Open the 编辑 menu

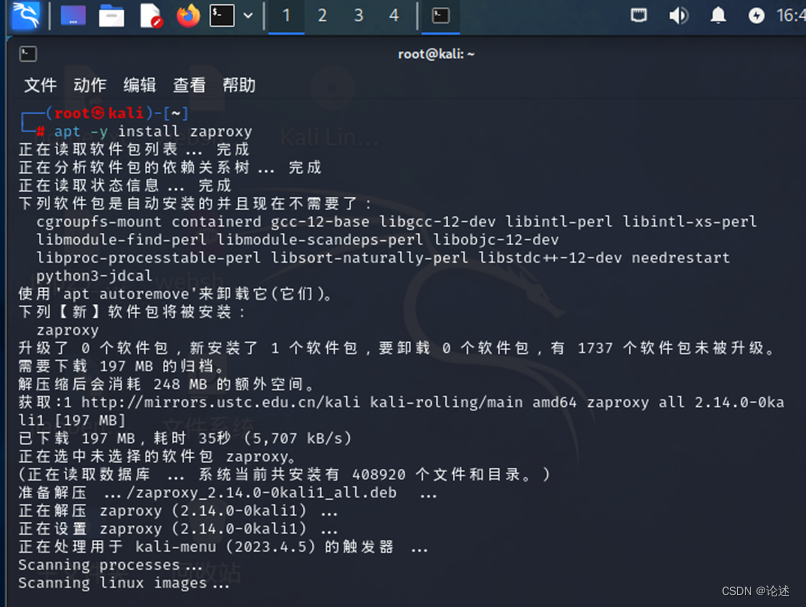(x=140, y=85)
